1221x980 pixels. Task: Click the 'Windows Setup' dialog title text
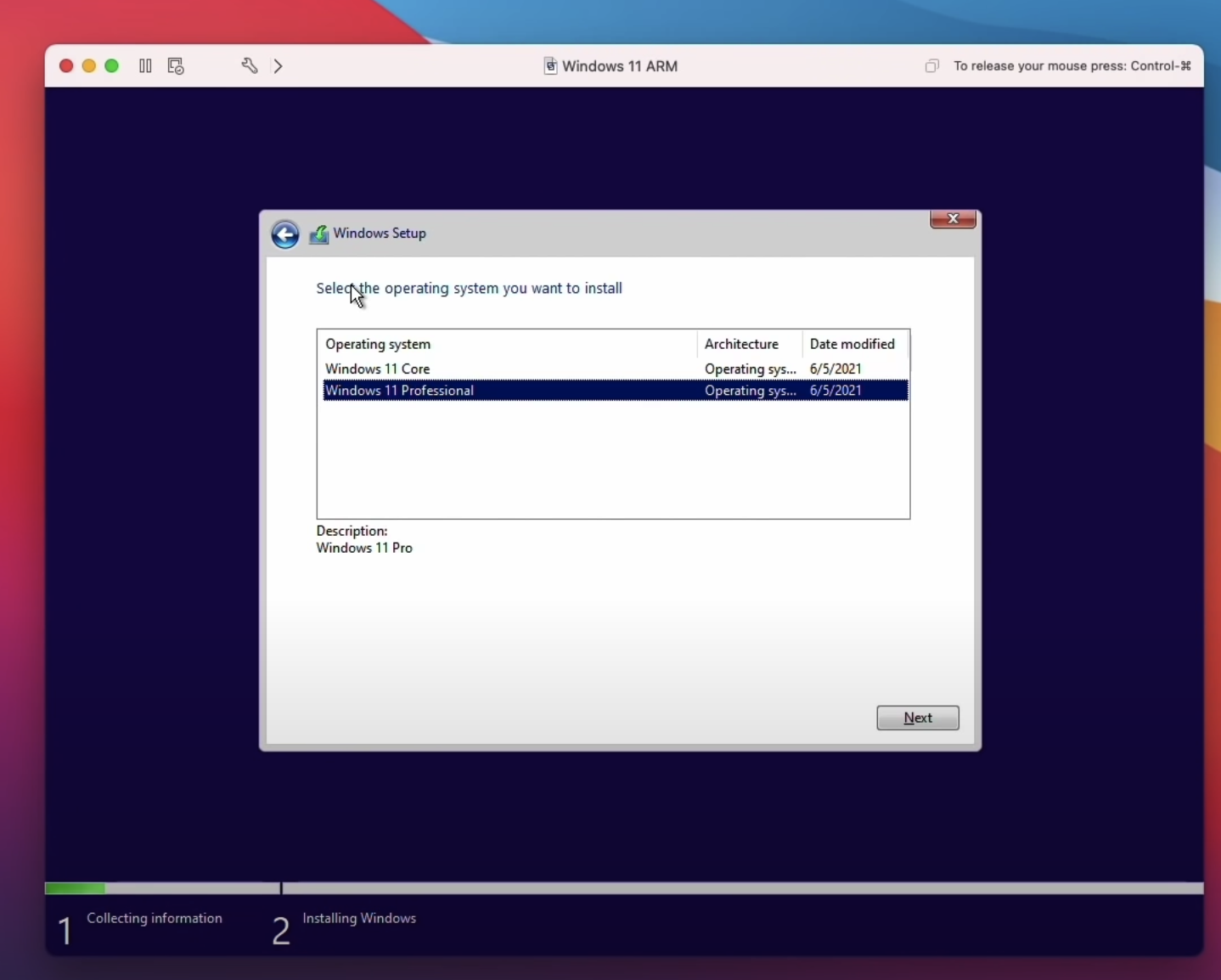[x=380, y=234]
